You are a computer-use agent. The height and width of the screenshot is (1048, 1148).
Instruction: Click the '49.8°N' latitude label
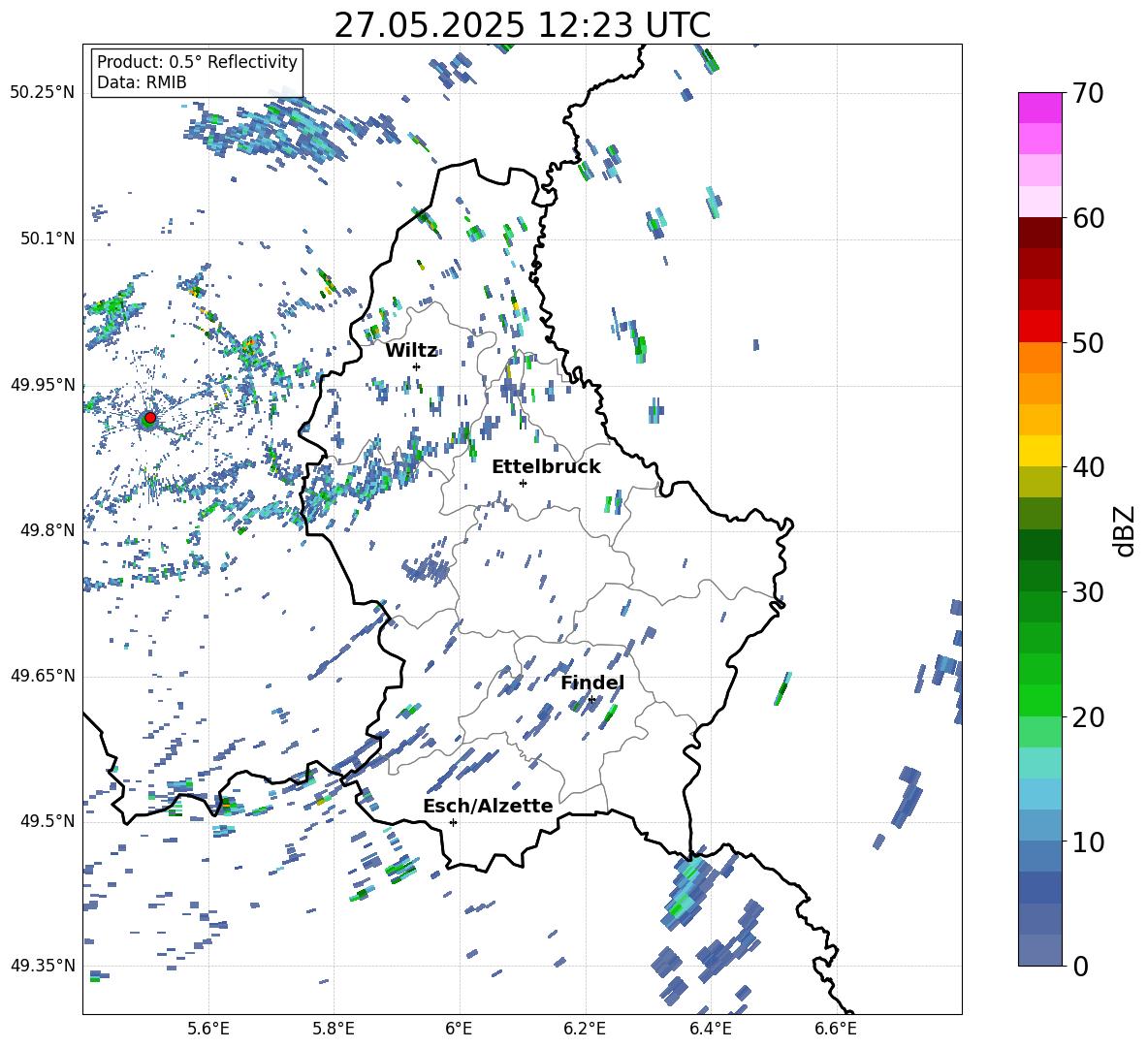pos(48,529)
